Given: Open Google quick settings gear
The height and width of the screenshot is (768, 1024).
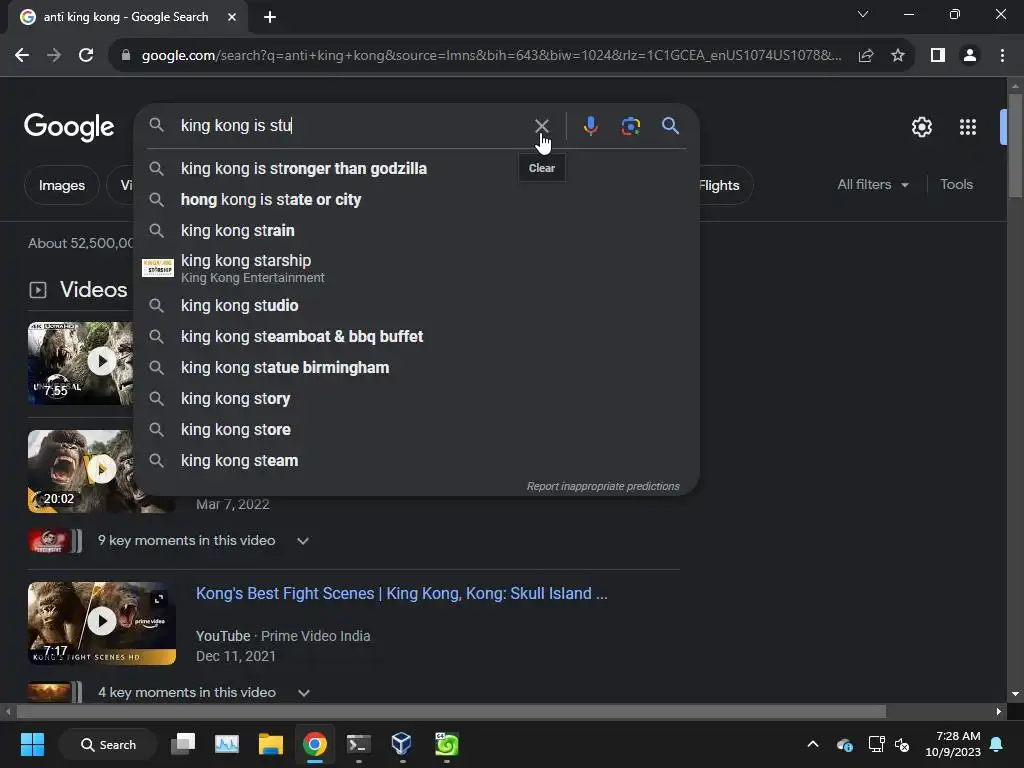Looking at the screenshot, I should (921, 127).
